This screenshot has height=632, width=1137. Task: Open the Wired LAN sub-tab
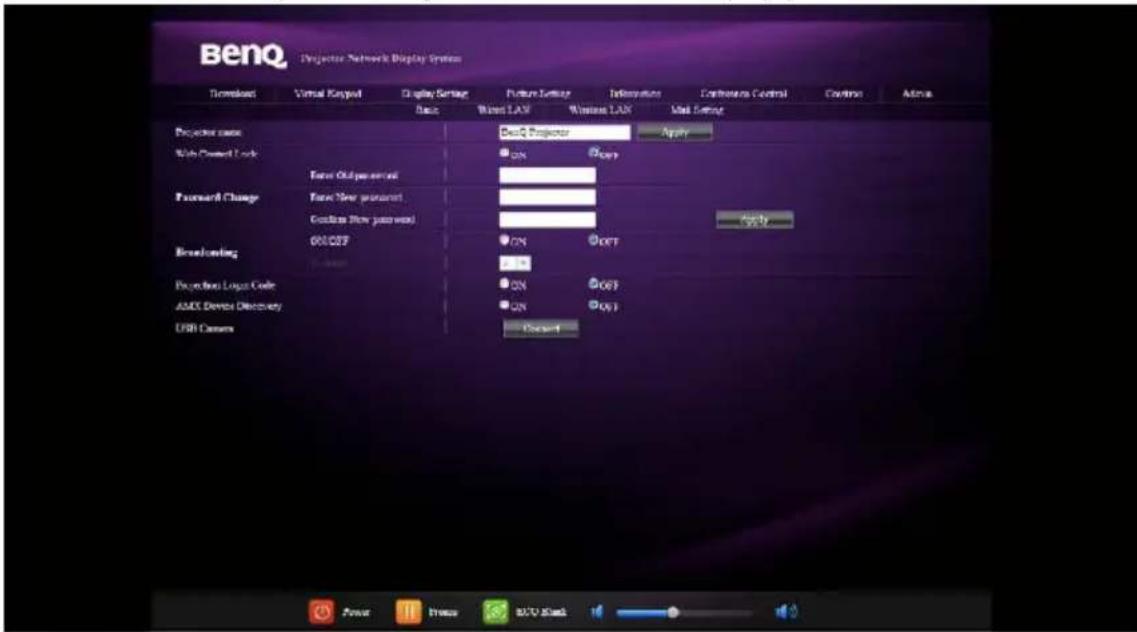pos(504,110)
